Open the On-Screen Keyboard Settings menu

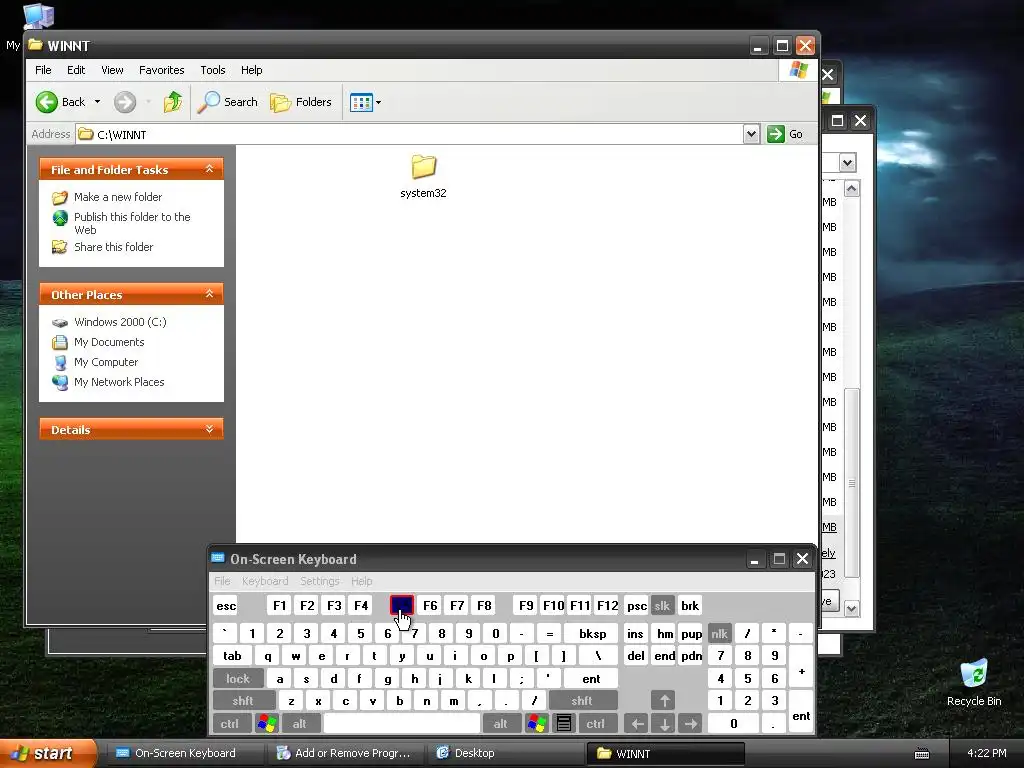319,581
